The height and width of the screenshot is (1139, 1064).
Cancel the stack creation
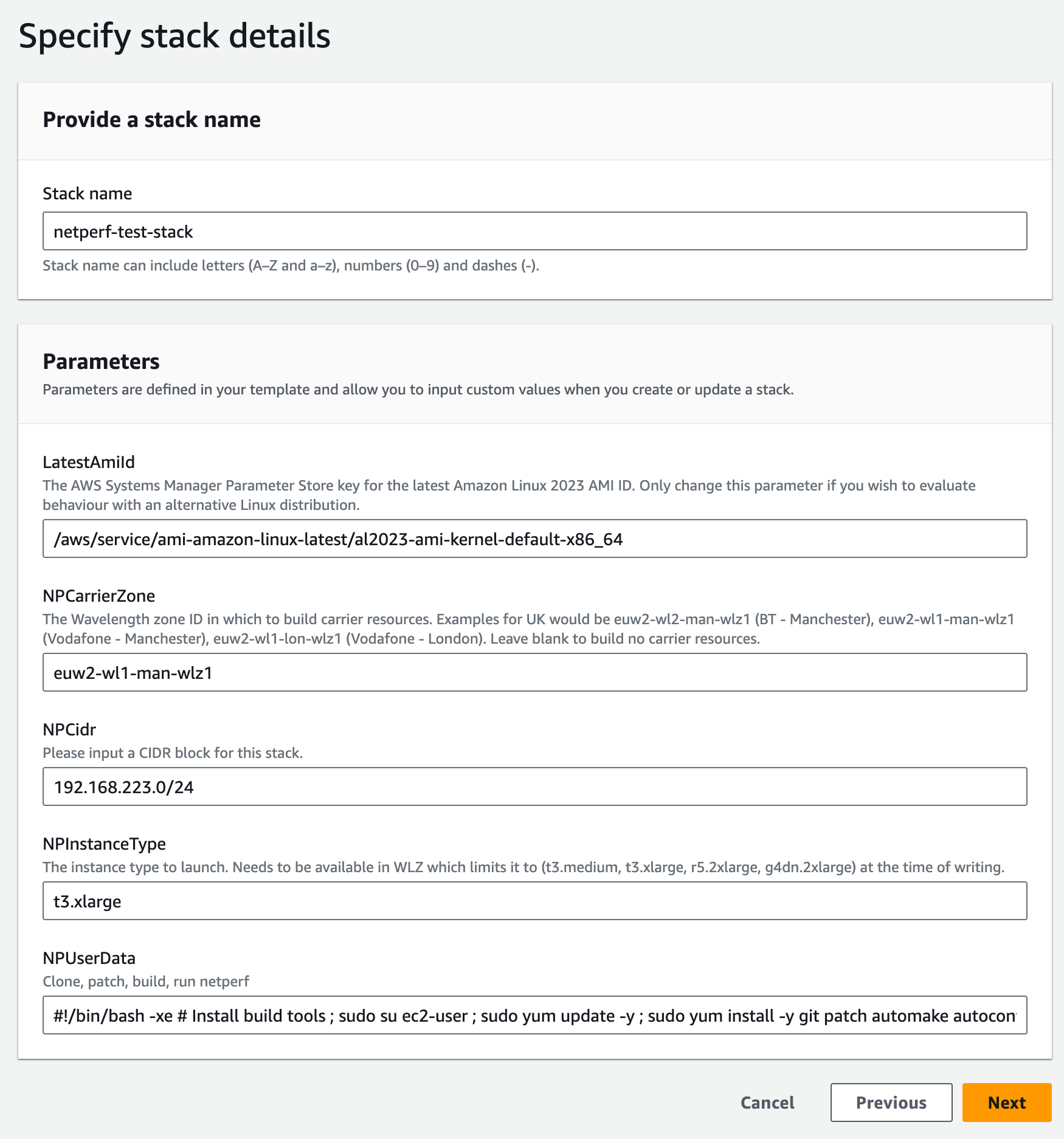coord(767,1103)
